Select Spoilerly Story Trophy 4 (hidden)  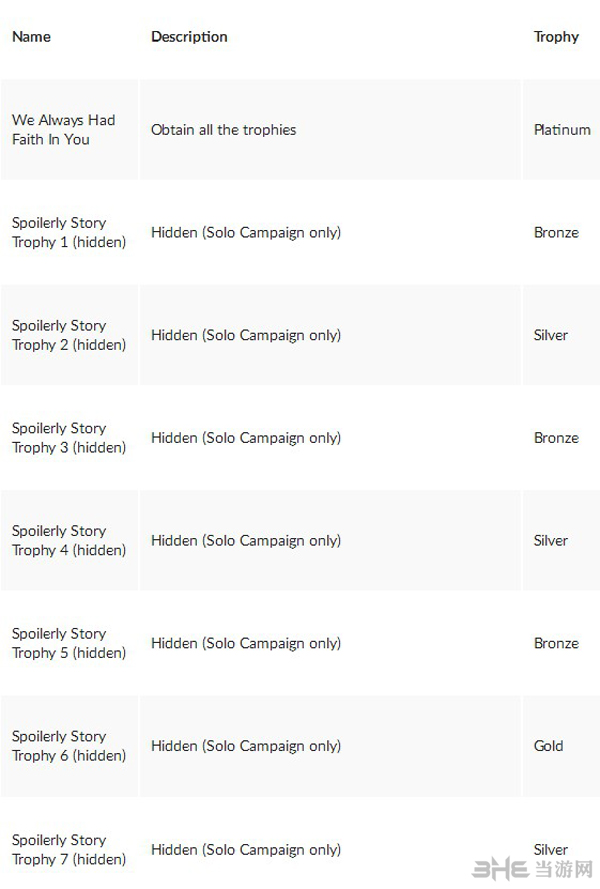pos(69,540)
